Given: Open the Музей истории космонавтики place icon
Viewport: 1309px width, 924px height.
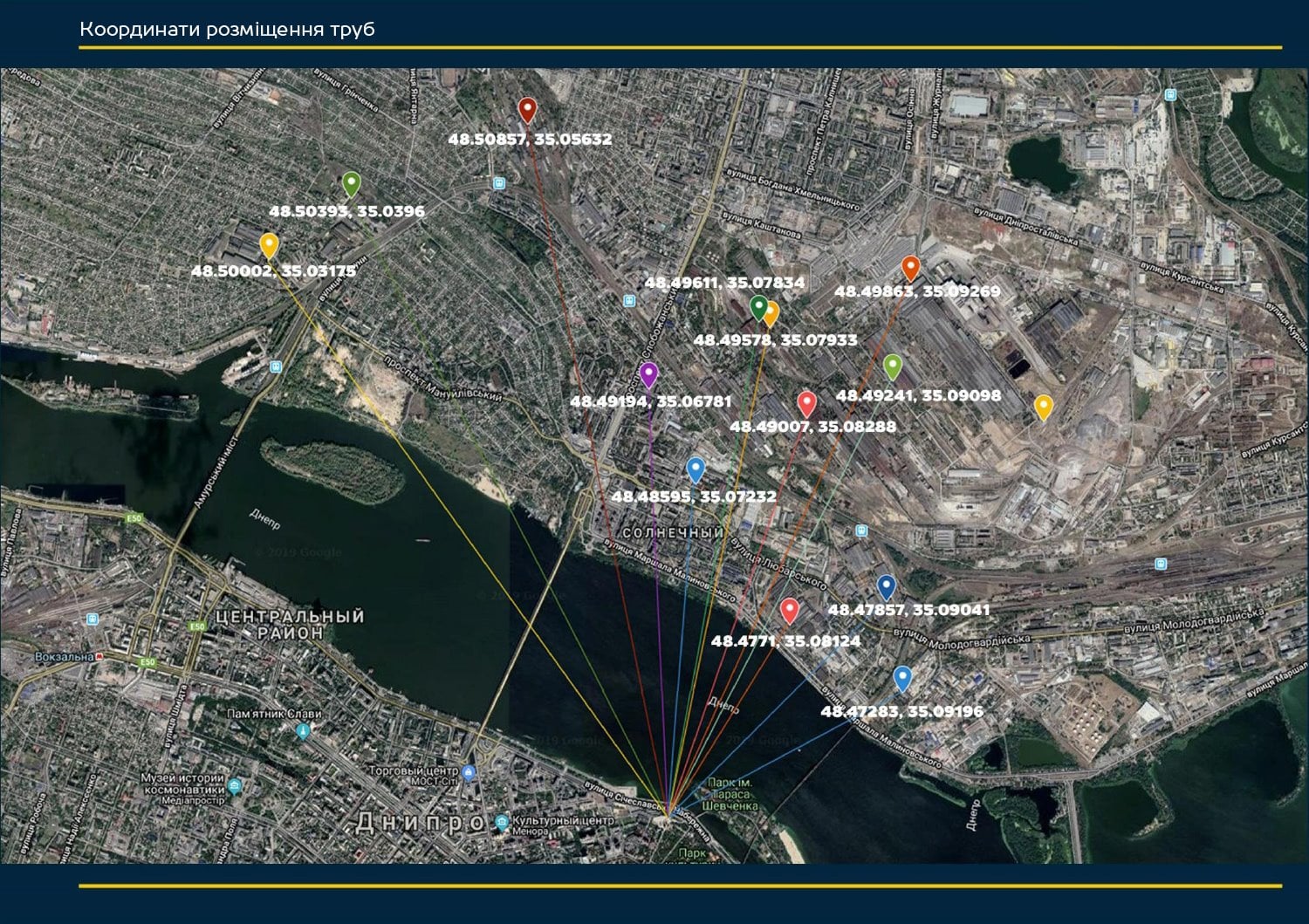Looking at the screenshot, I should point(235,786).
